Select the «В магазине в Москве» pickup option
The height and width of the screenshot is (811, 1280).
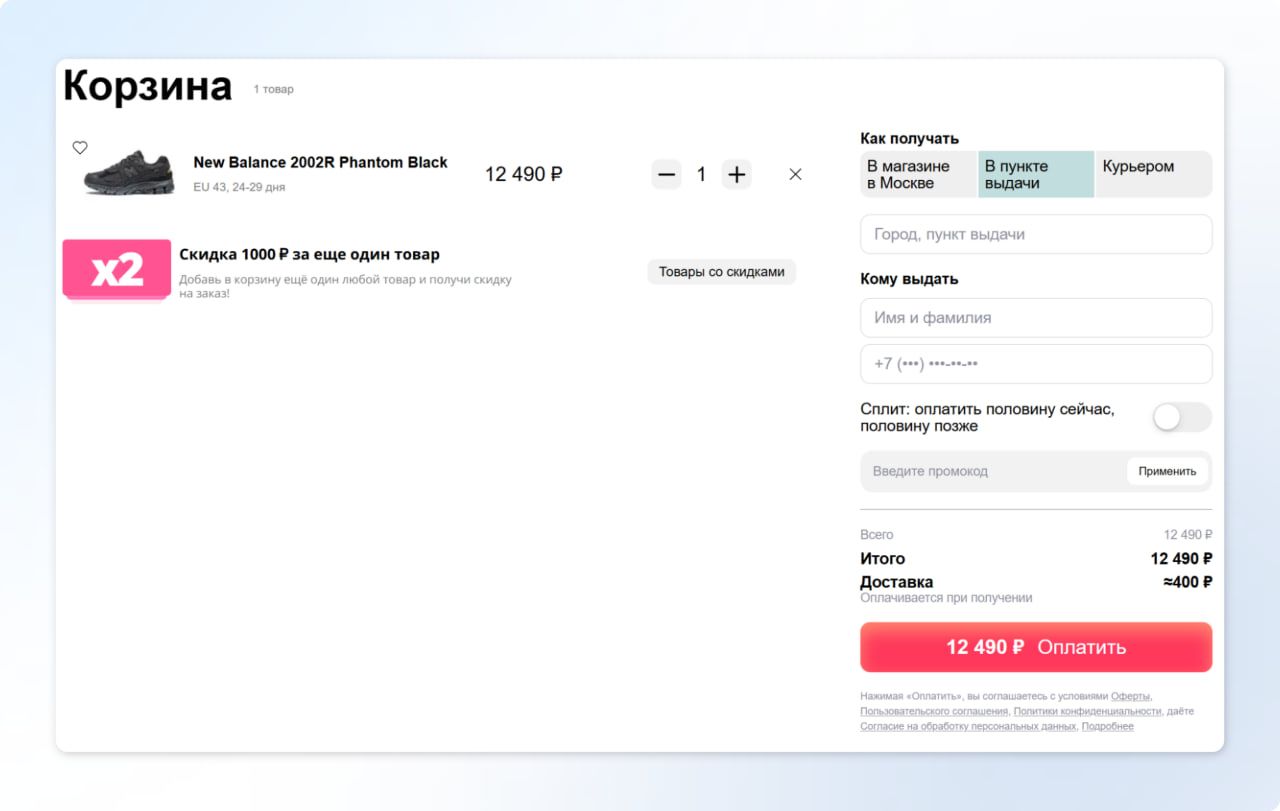[x=917, y=175]
